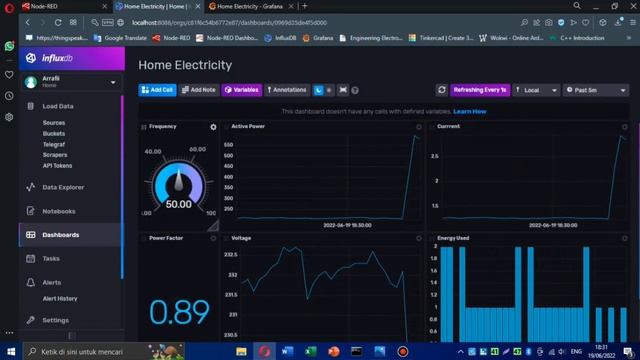640x360 pixels.
Task: Open InfluxDB bookmark in bookmarks bar
Action: point(280,38)
